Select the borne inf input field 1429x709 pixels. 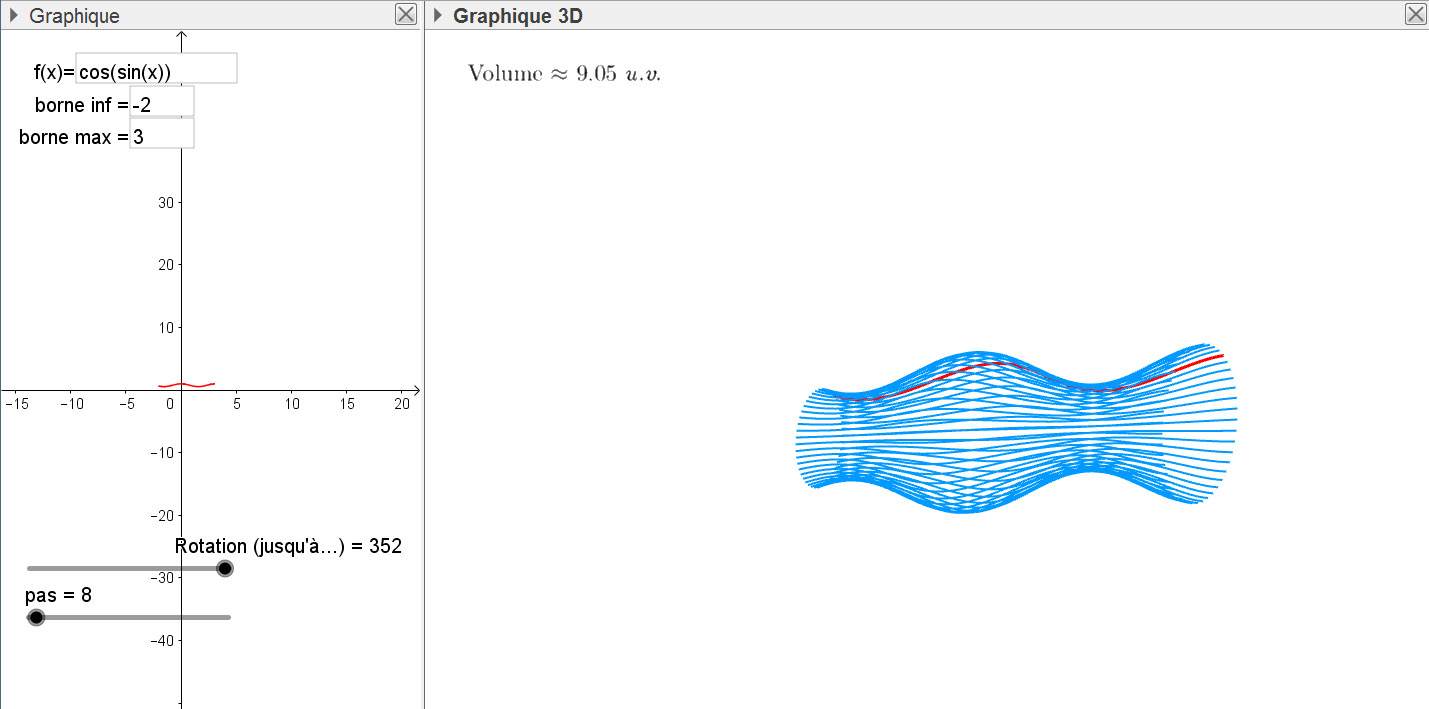pyautogui.click(x=161, y=102)
